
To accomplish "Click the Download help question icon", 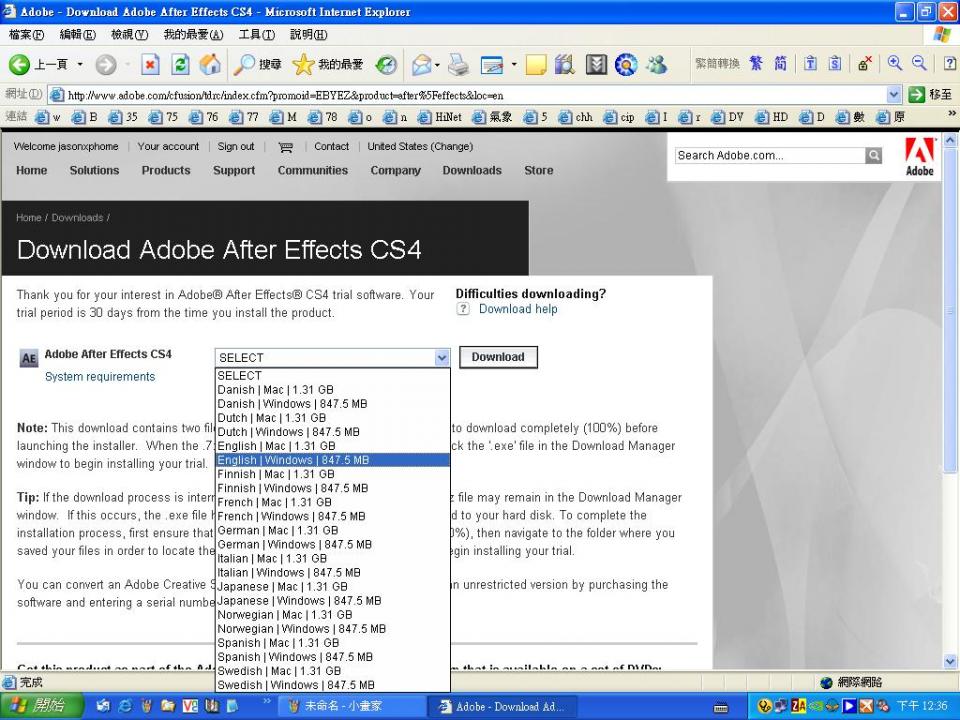I will point(463,309).
